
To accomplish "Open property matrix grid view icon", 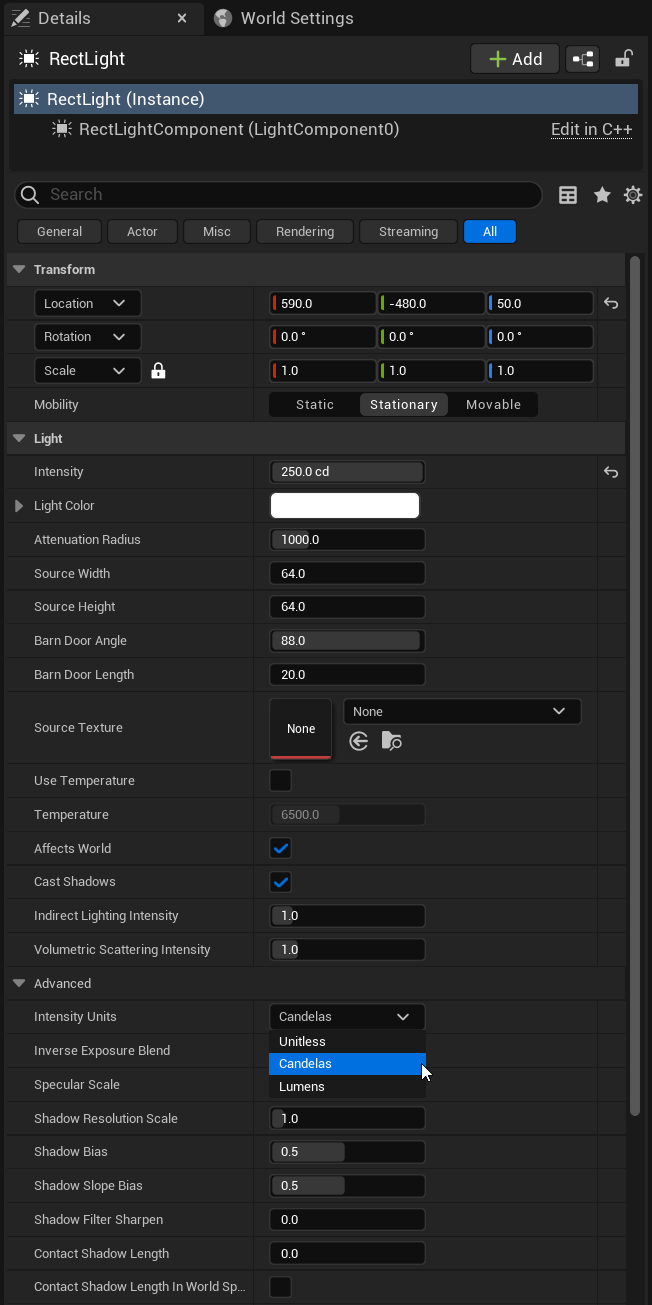I will (x=568, y=195).
